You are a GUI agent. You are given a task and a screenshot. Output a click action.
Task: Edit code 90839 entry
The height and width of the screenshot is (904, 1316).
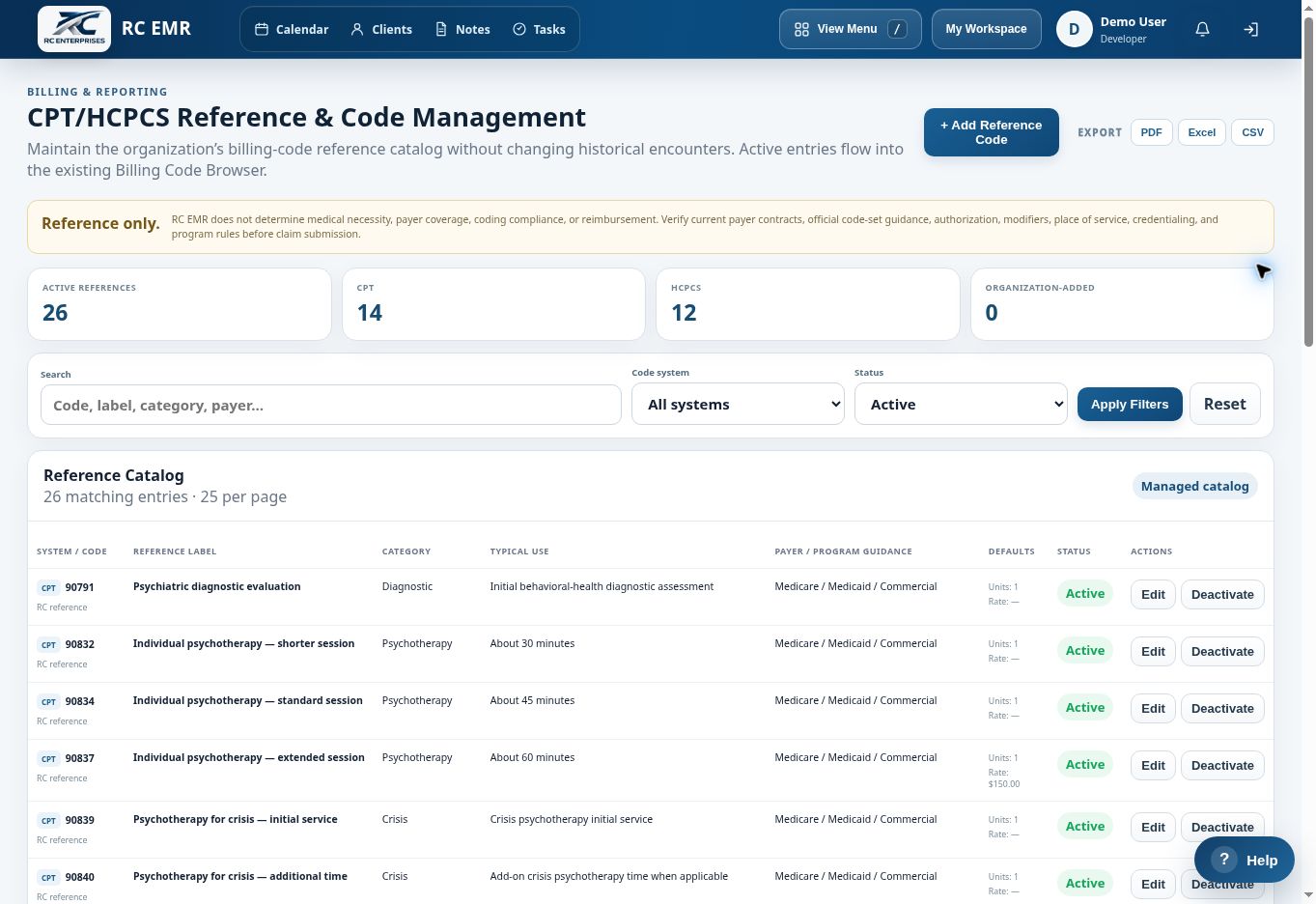1153,827
